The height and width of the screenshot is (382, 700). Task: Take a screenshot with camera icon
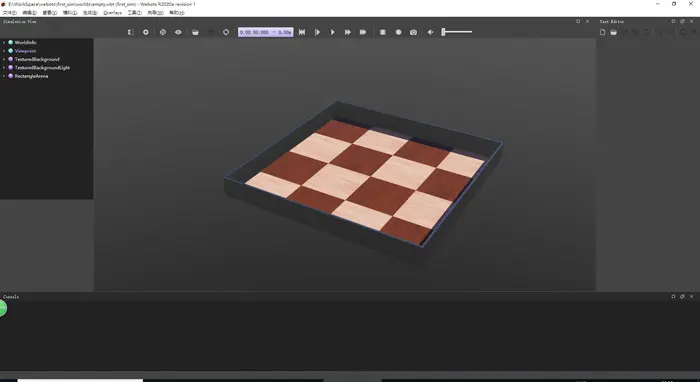point(413,32)
